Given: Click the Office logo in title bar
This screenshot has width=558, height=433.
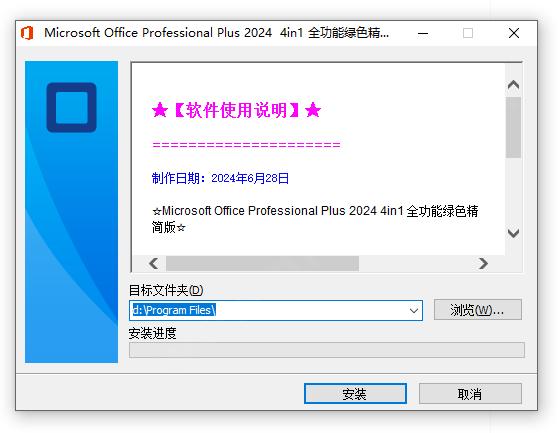Looking at the screenshot, I should 27,33.
